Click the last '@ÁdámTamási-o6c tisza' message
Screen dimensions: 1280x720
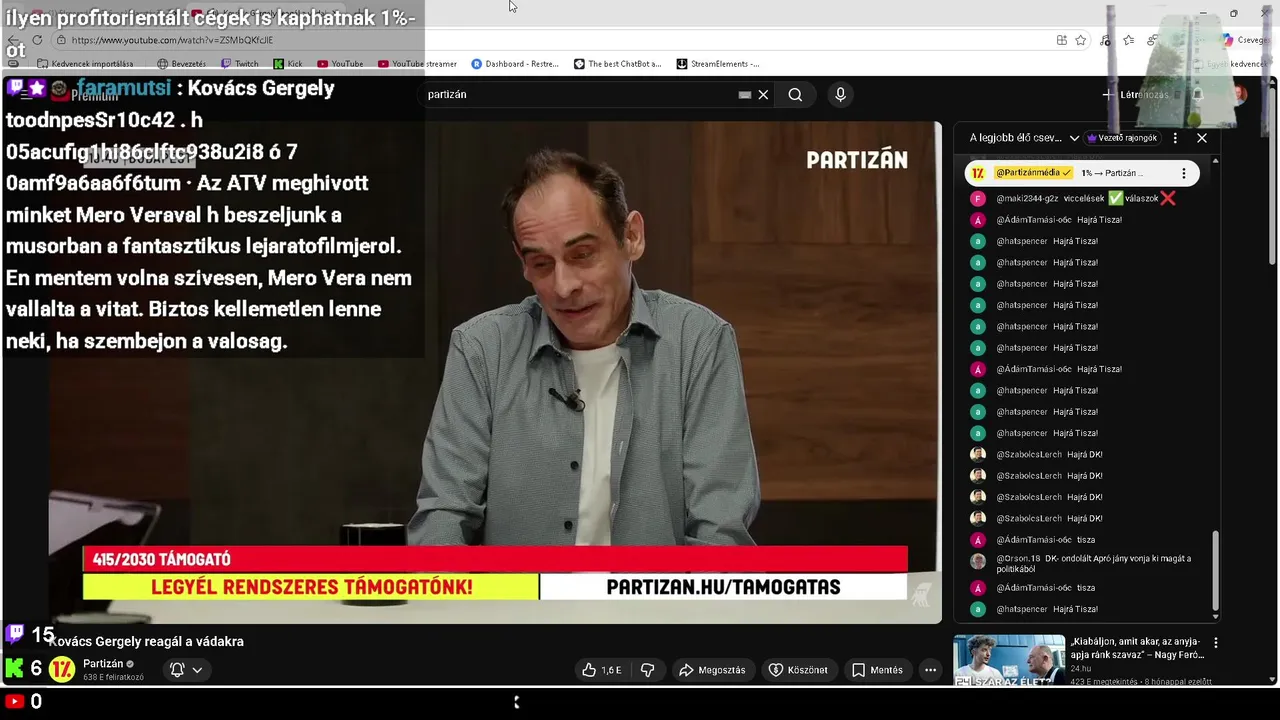[1045, 588]
